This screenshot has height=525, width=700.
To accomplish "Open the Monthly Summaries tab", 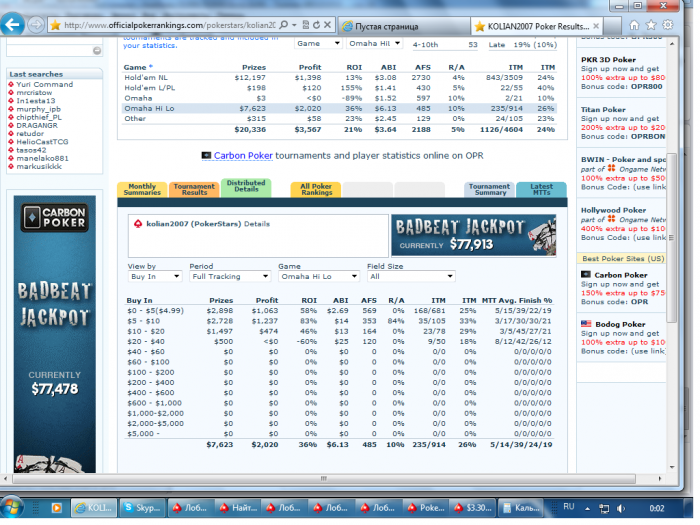I will tap(142, 189).
